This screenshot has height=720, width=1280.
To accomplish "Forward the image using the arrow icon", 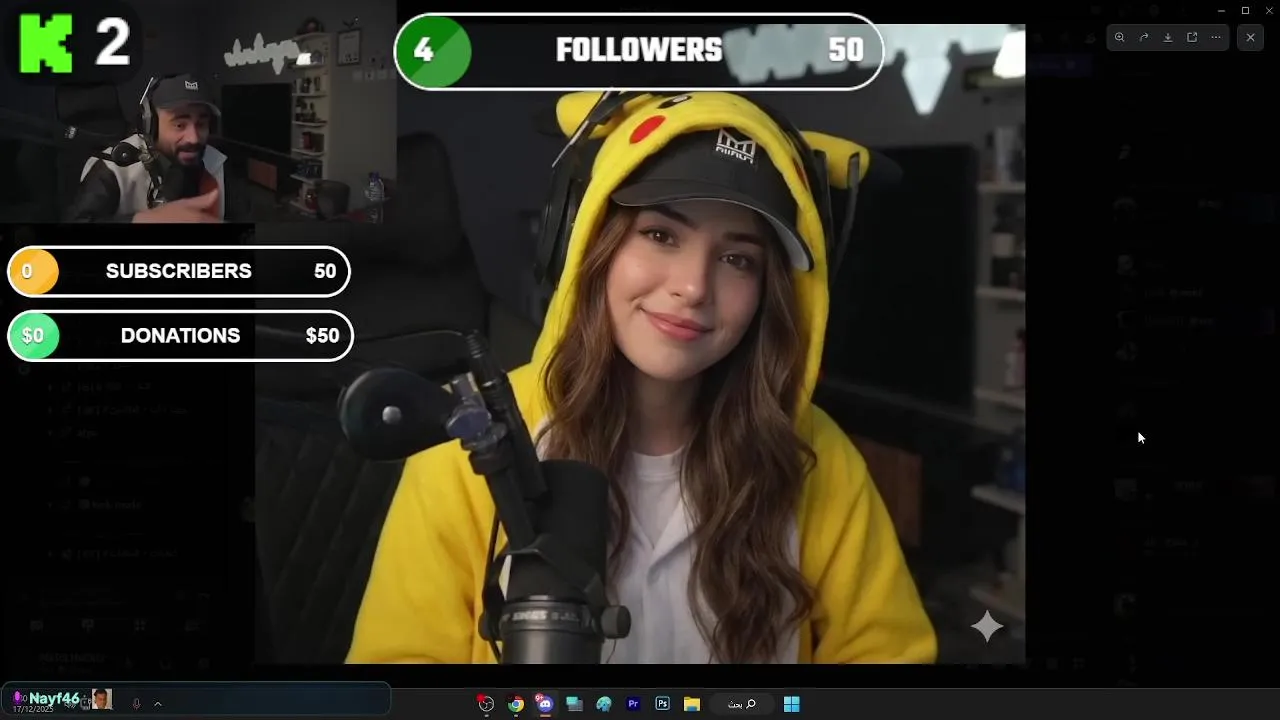I will point(1144,37).
